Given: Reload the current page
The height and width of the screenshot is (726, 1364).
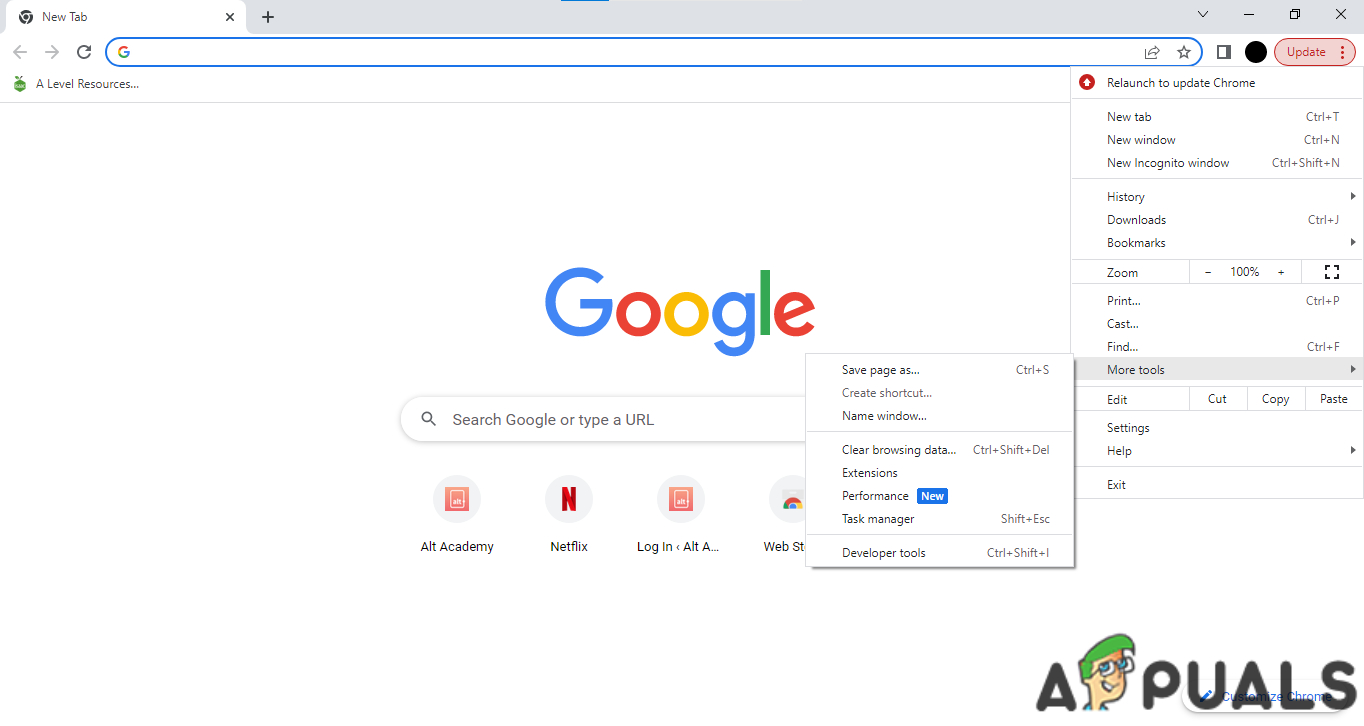Looking at the screenshot, I should coord(84,52).
